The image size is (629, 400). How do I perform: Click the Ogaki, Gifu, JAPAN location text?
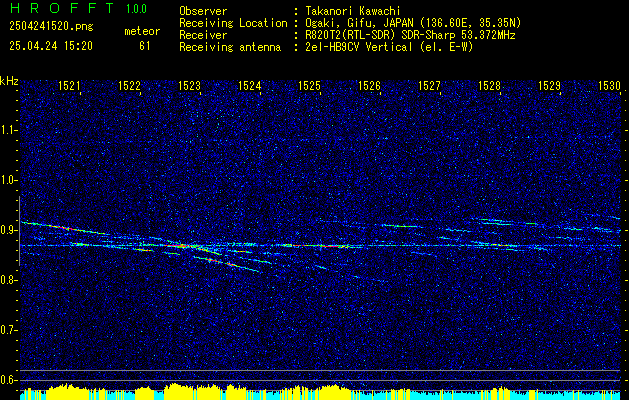413,23
